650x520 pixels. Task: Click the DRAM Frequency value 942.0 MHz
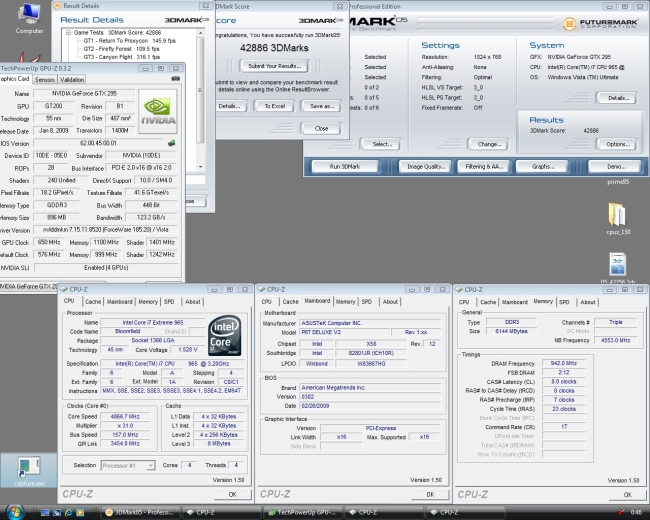563,363
